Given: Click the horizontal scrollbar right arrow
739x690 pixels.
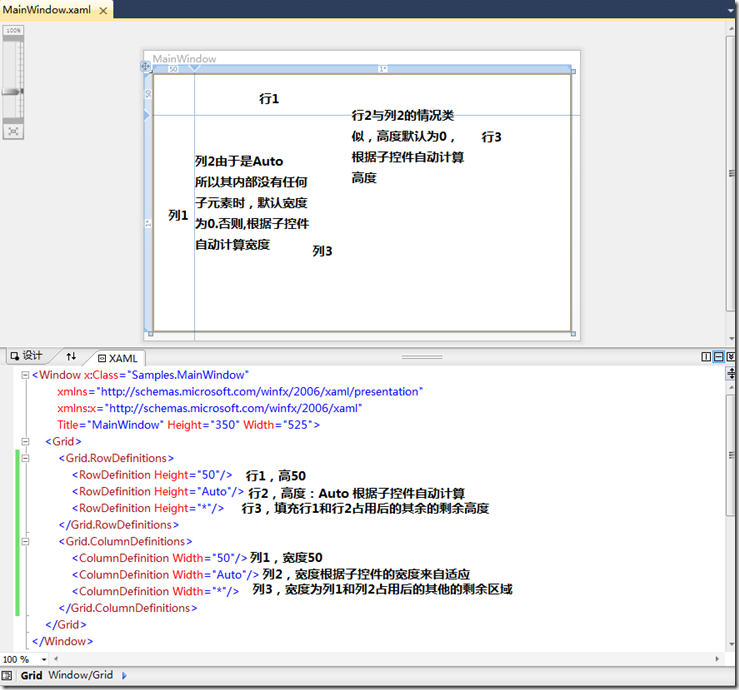Looking at the screenshot, I should [717, 659].
